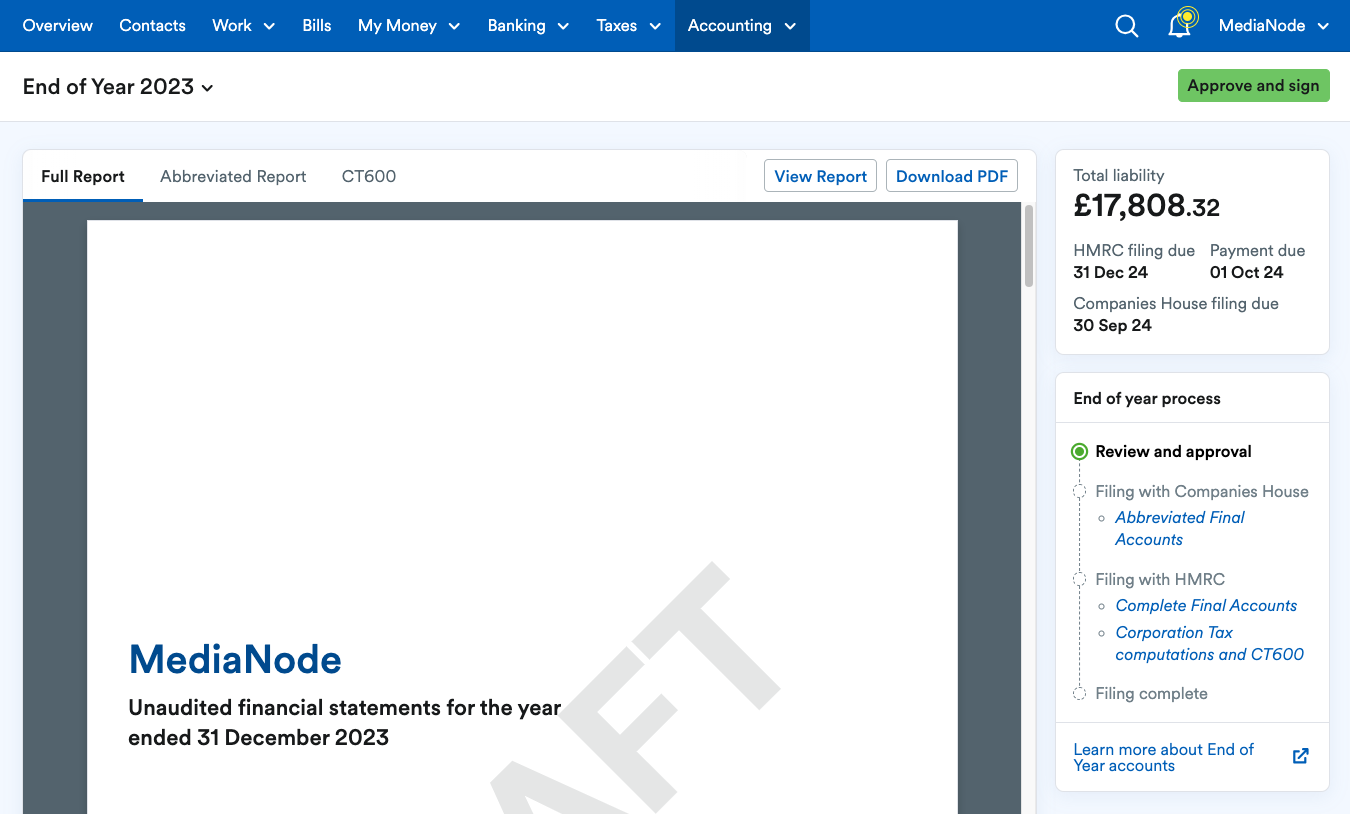This screenshot has width=1350, height=814.
Task: Switch to the Abbreviated Report tab
Action: (x=233, y=176)
